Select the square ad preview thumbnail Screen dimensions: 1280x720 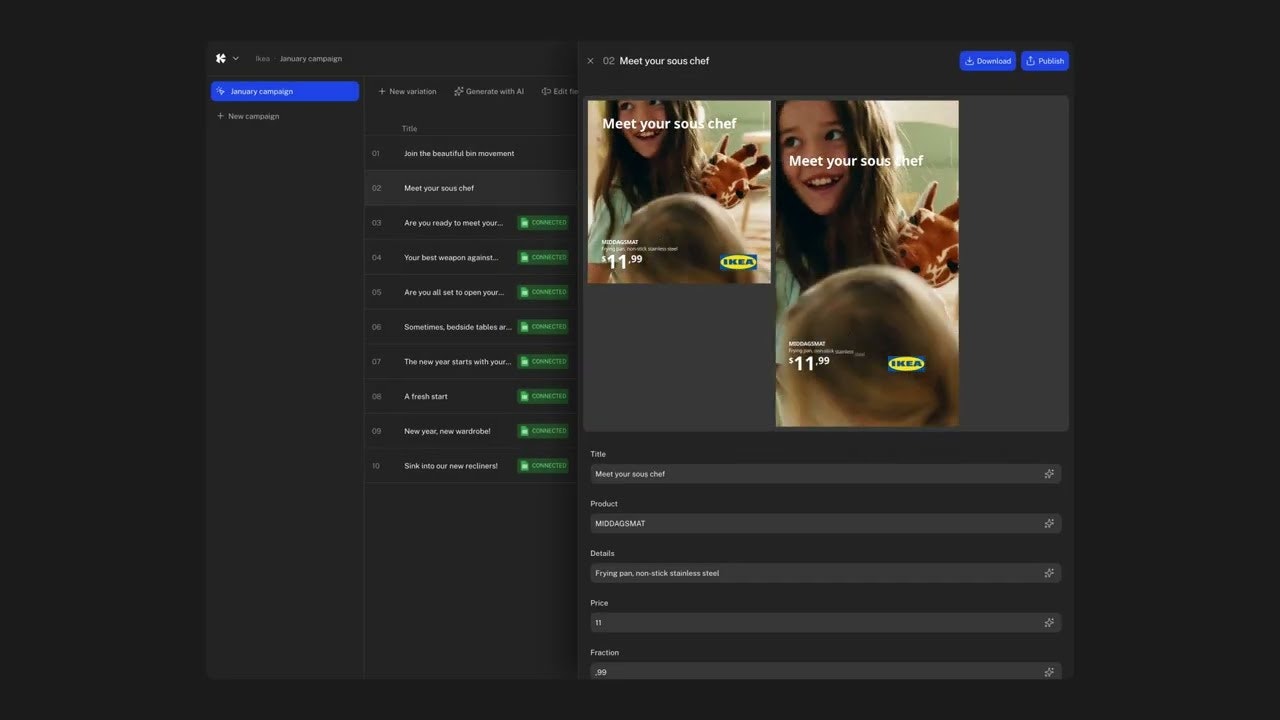click(x=679, y=191)
